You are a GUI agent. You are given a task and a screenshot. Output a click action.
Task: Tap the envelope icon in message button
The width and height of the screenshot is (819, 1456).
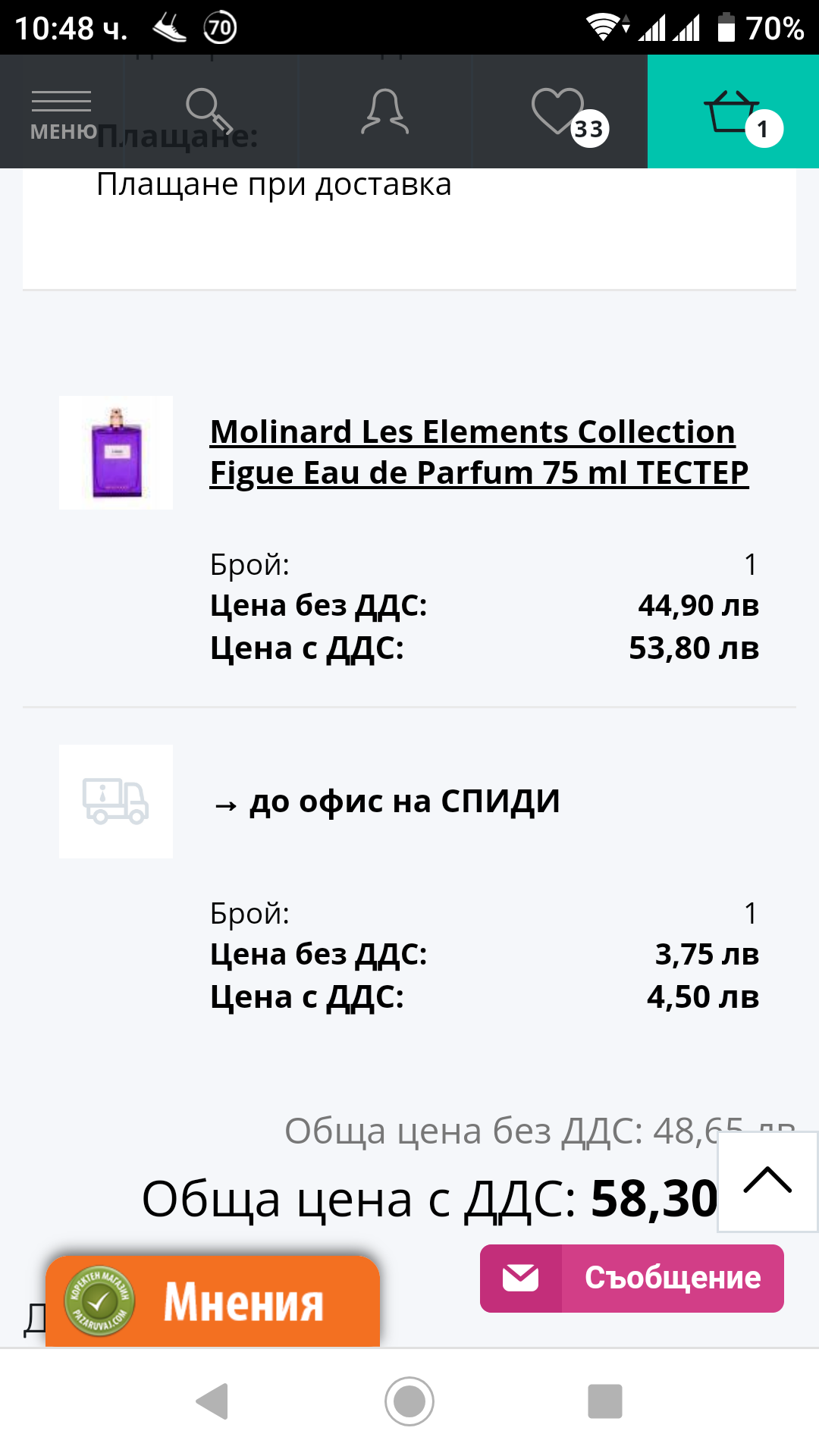tap(521, 1279)
